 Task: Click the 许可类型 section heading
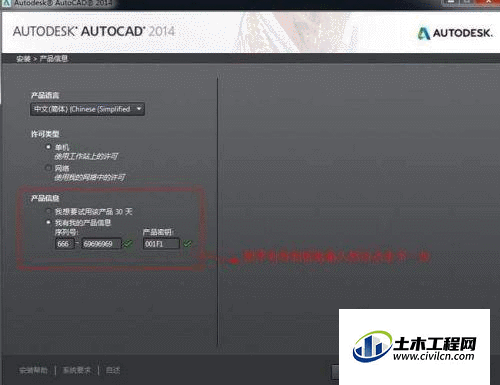click(45, 134)
